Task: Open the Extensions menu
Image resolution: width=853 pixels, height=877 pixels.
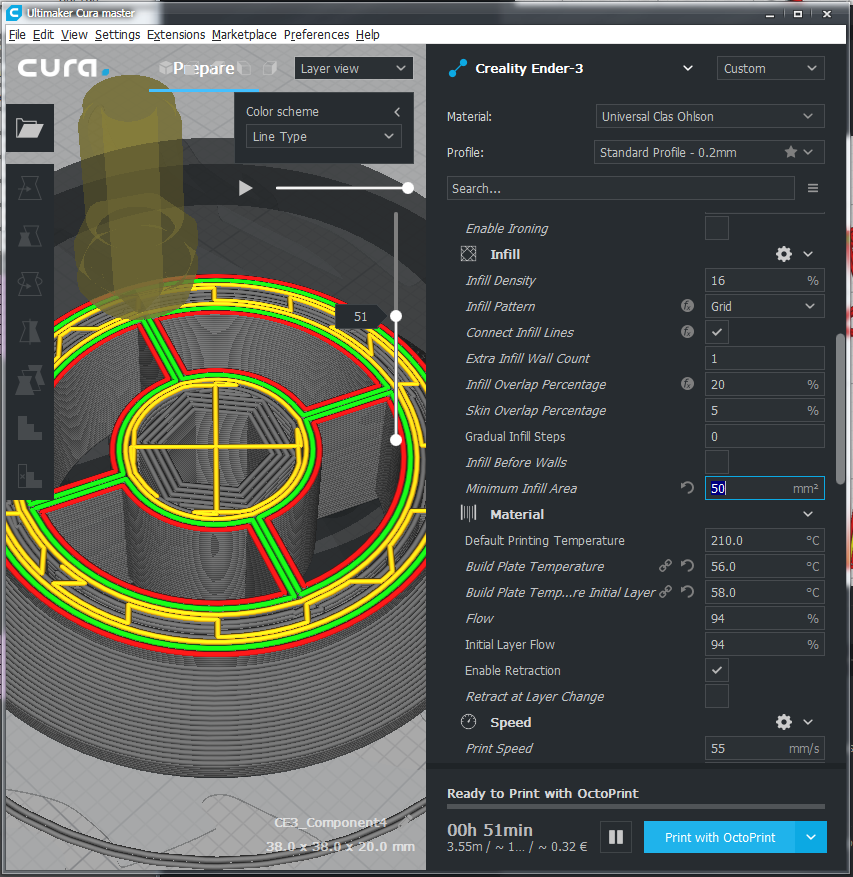Action: tap(176, 35)
